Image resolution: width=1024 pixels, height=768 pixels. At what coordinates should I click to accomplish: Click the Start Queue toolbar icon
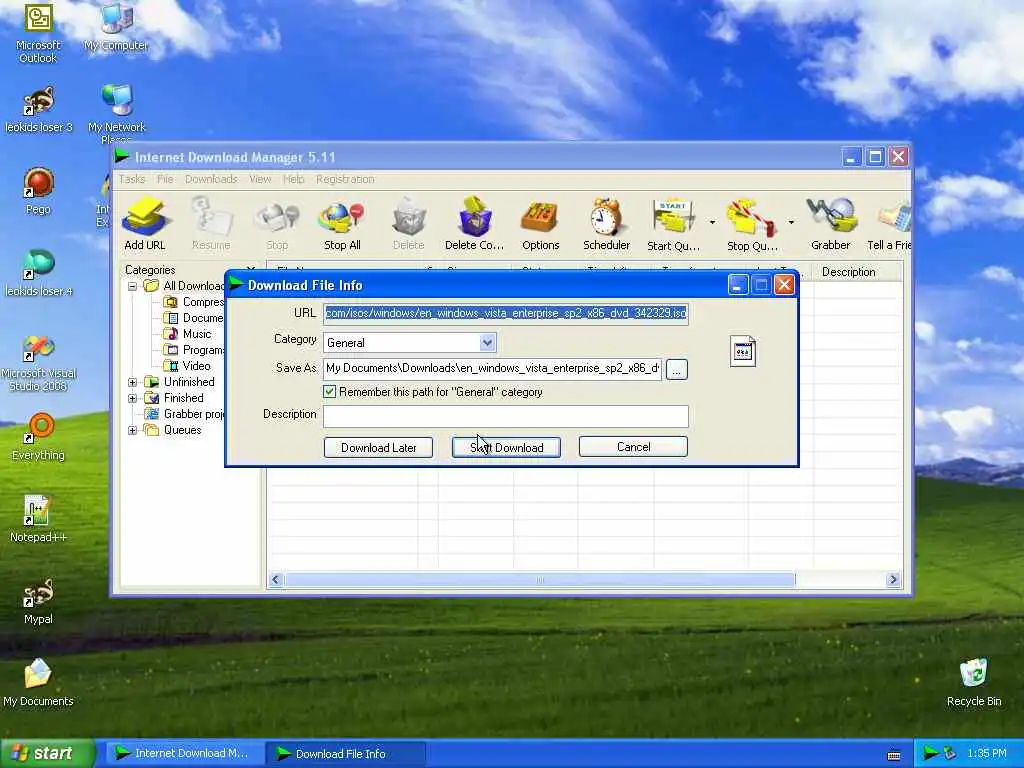(673, 224)
